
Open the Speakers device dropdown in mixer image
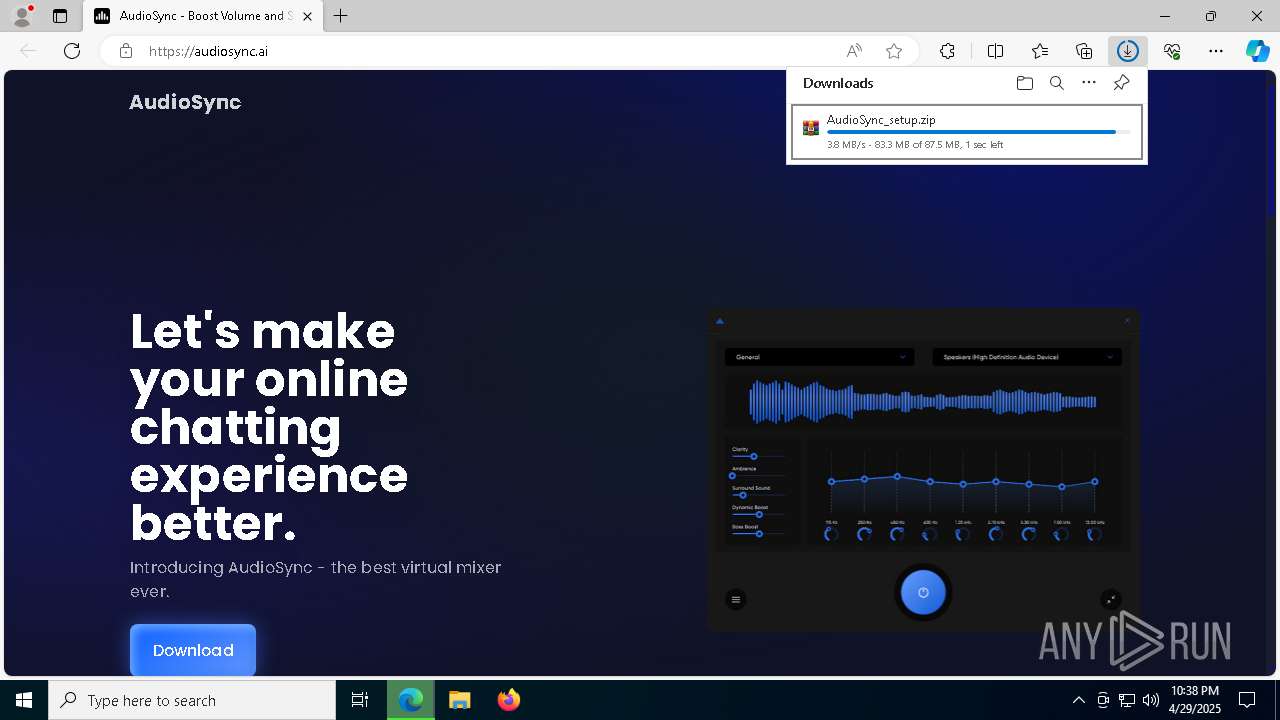(1027, 357)
